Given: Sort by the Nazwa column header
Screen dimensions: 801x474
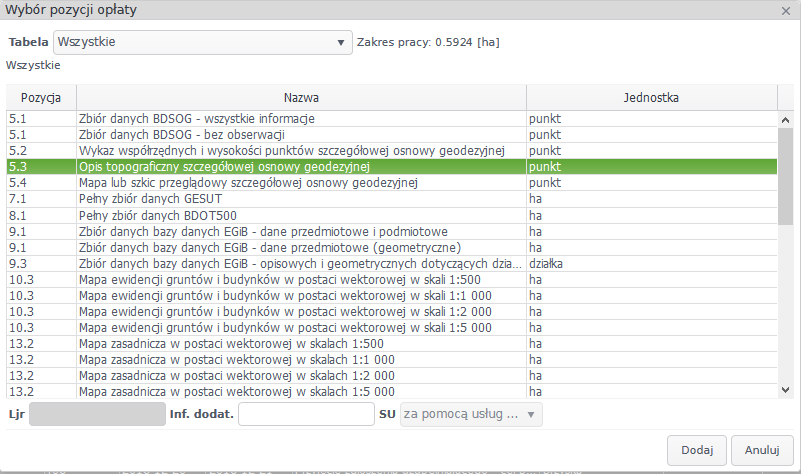Looking at the screenshot, I should [301, 98].
